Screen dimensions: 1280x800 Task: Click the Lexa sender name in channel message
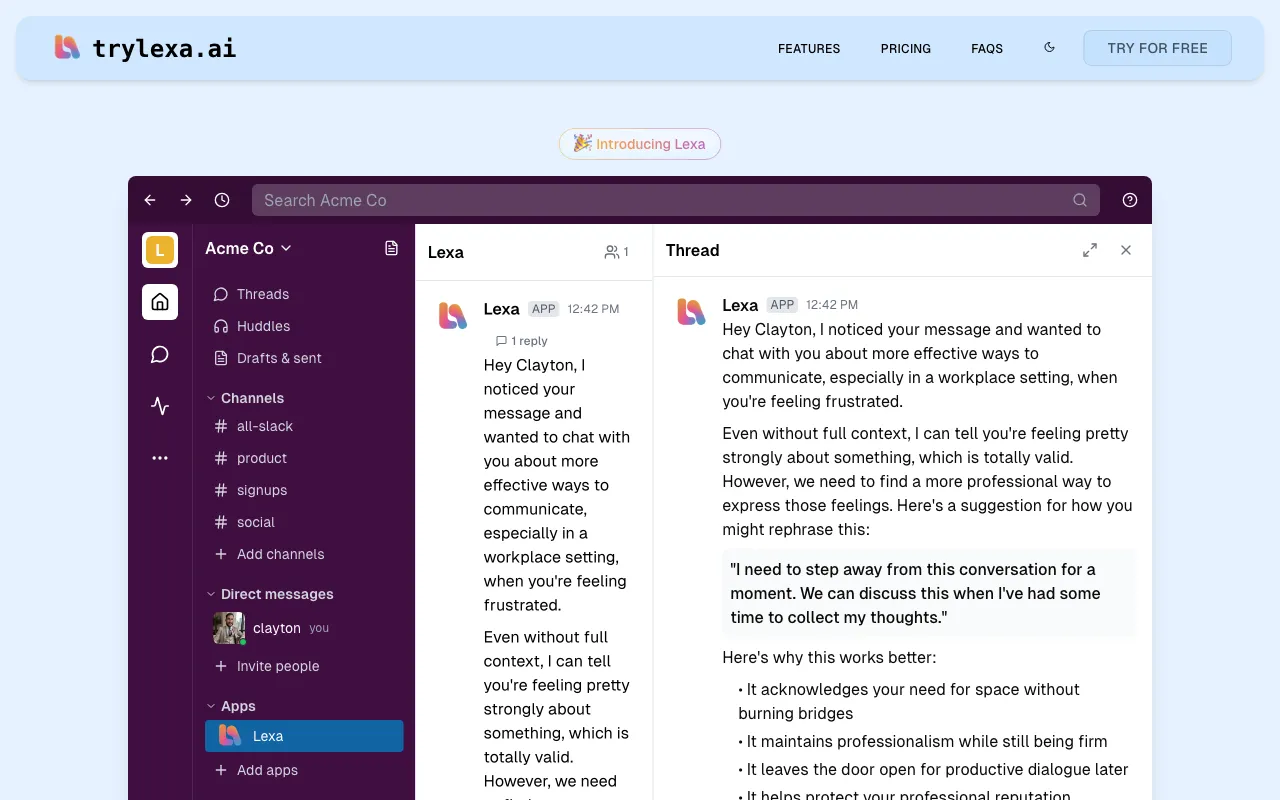501,309
